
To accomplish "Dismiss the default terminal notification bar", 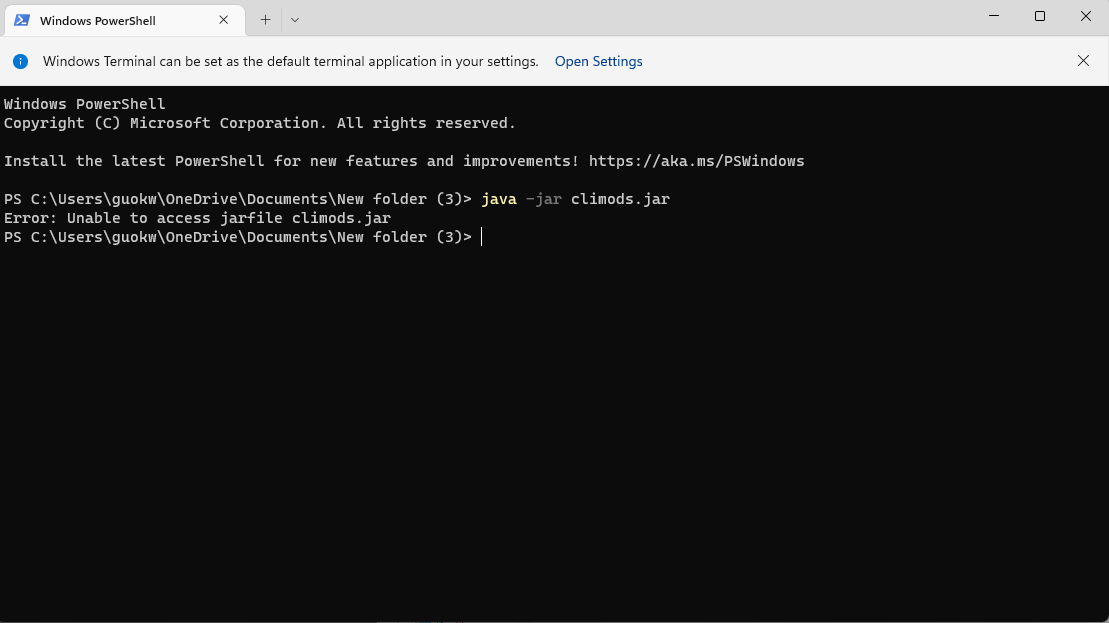I will 1083,61.
